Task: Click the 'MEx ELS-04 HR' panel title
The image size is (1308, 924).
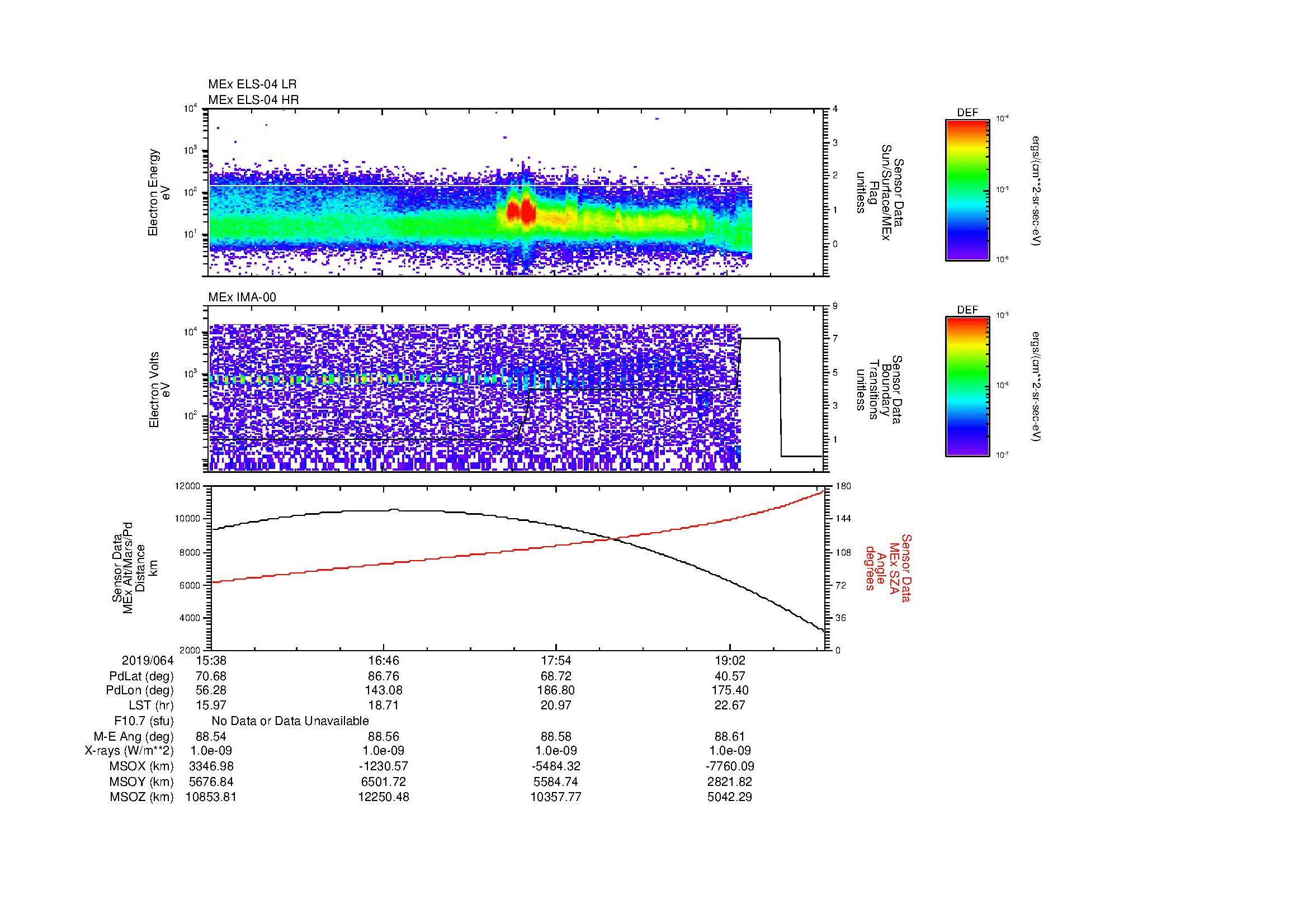Action: (253, 100)
